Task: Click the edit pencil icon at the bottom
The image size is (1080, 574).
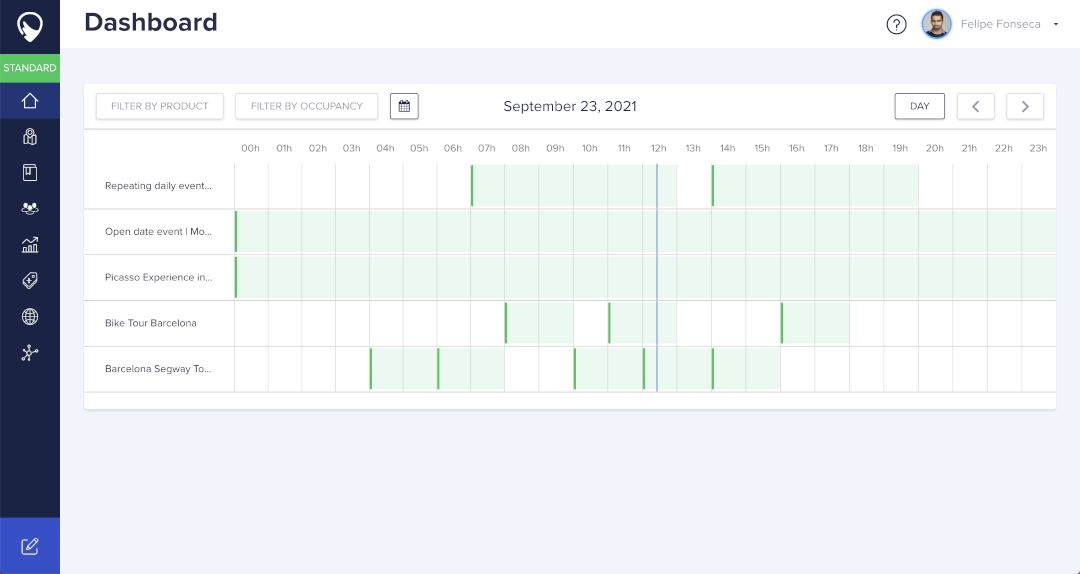Action: [30, 546]
